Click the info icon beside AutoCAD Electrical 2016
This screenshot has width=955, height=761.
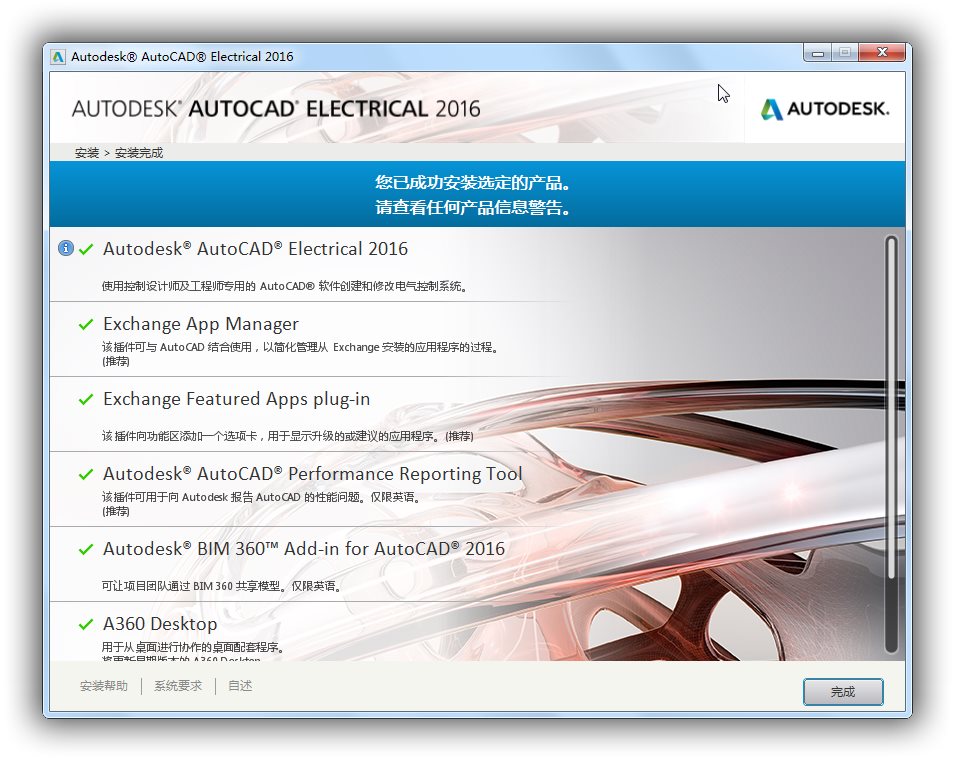(66, 248)
